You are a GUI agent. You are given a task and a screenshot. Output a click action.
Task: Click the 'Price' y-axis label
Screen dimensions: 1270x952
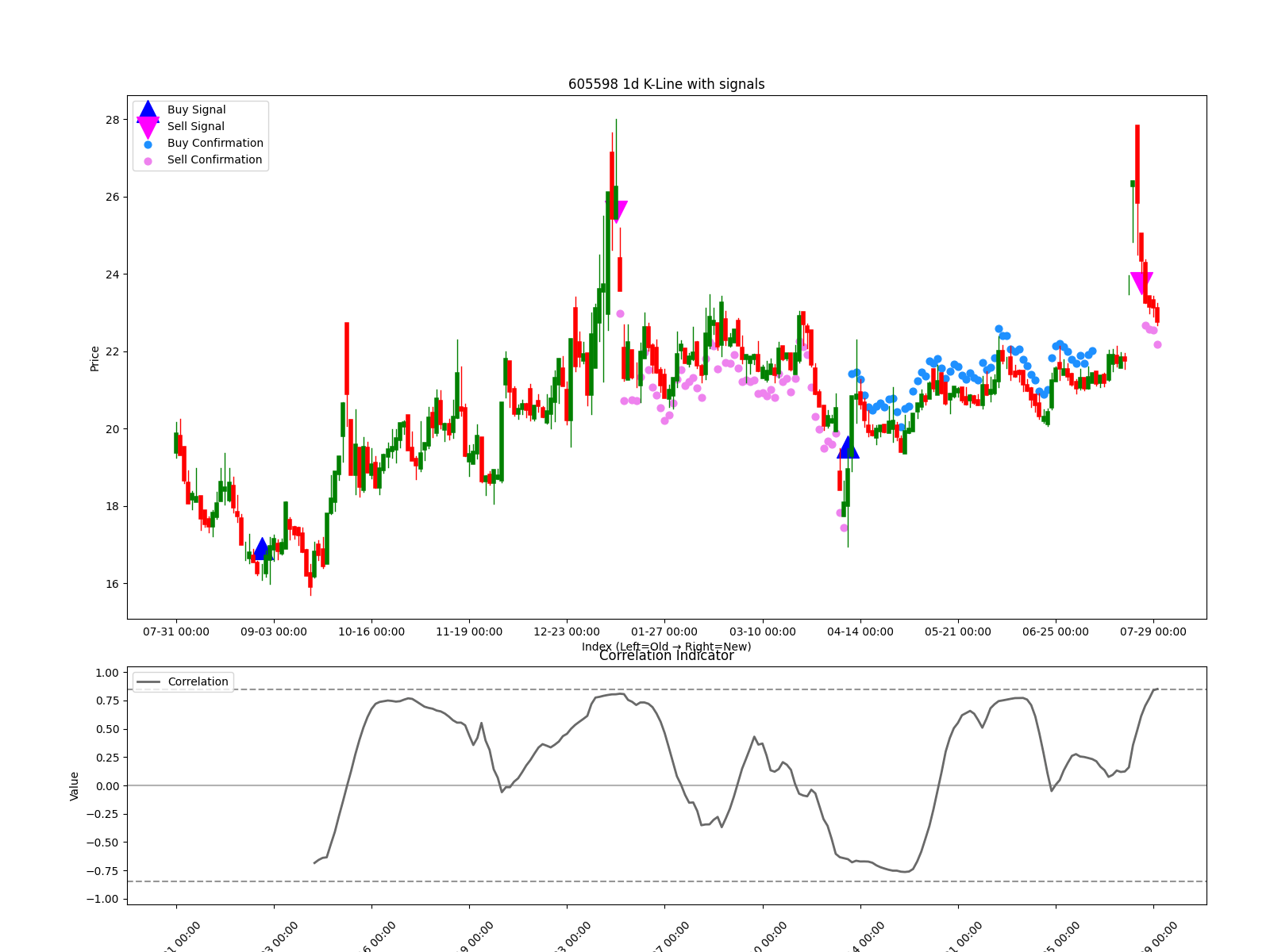pos(95,358)
